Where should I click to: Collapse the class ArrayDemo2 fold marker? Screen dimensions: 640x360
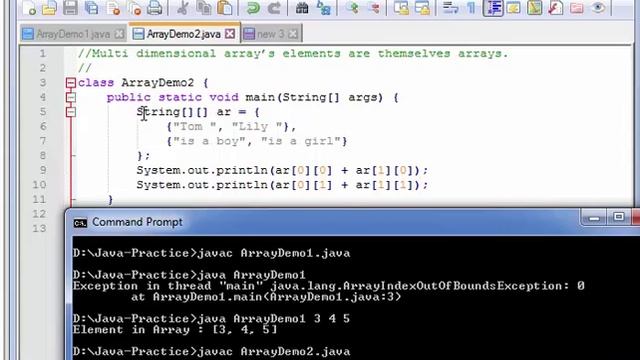[71, 83]
